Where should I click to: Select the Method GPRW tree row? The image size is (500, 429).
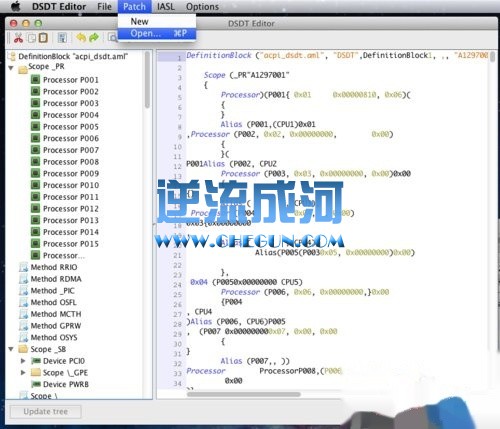[56, 326]
